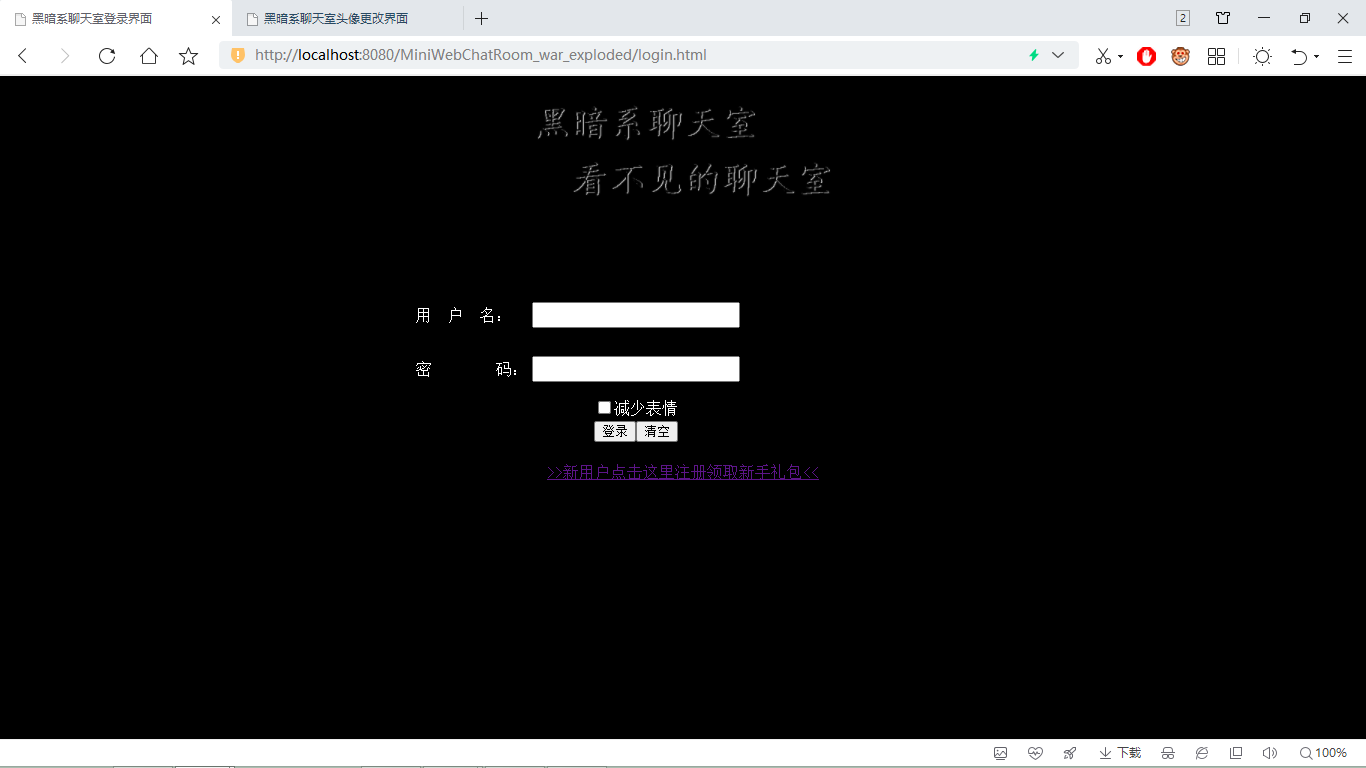Click the rocket accelerator icon
This screenshot has height=768, width=1366.
pos(1070,753)
